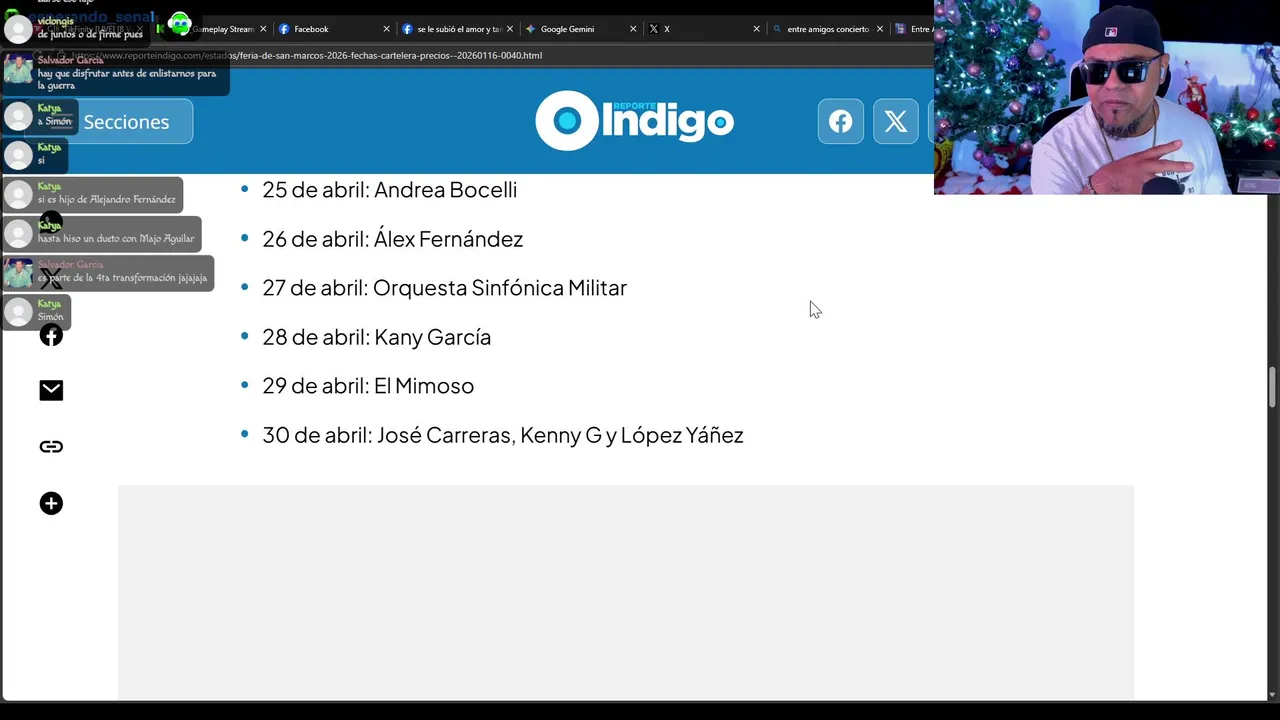
Task: Click the scrollbar down arrow
Action: coord(1273,695)
